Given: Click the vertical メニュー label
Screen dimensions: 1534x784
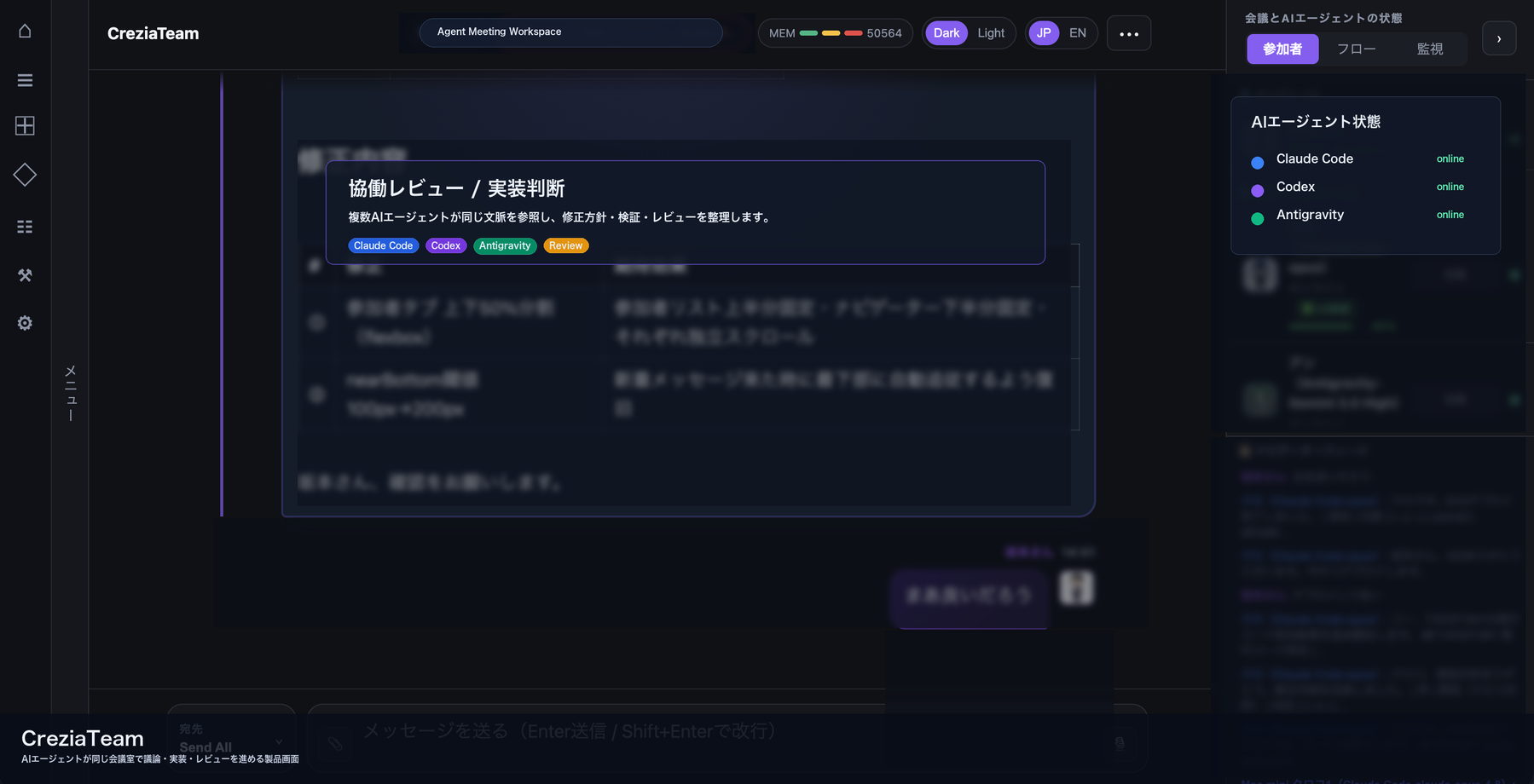Looking at the screenshot, I should point(71,393).
